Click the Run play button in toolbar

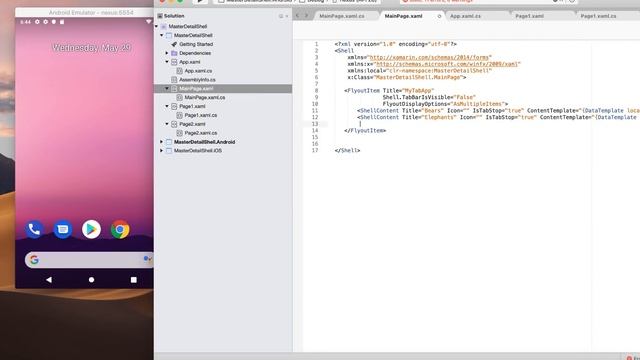[x=200, y=2]
